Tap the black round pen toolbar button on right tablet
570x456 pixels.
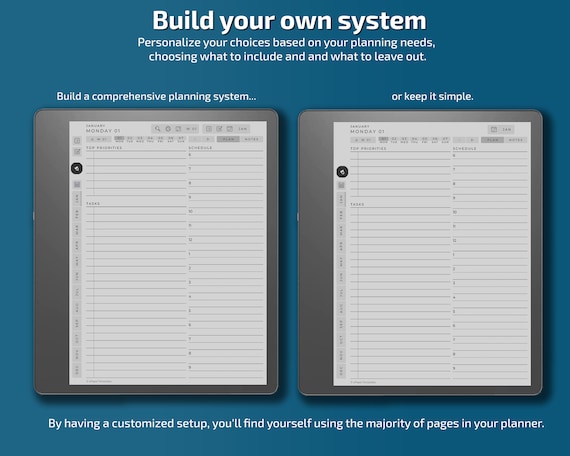(x=342, y=172)
